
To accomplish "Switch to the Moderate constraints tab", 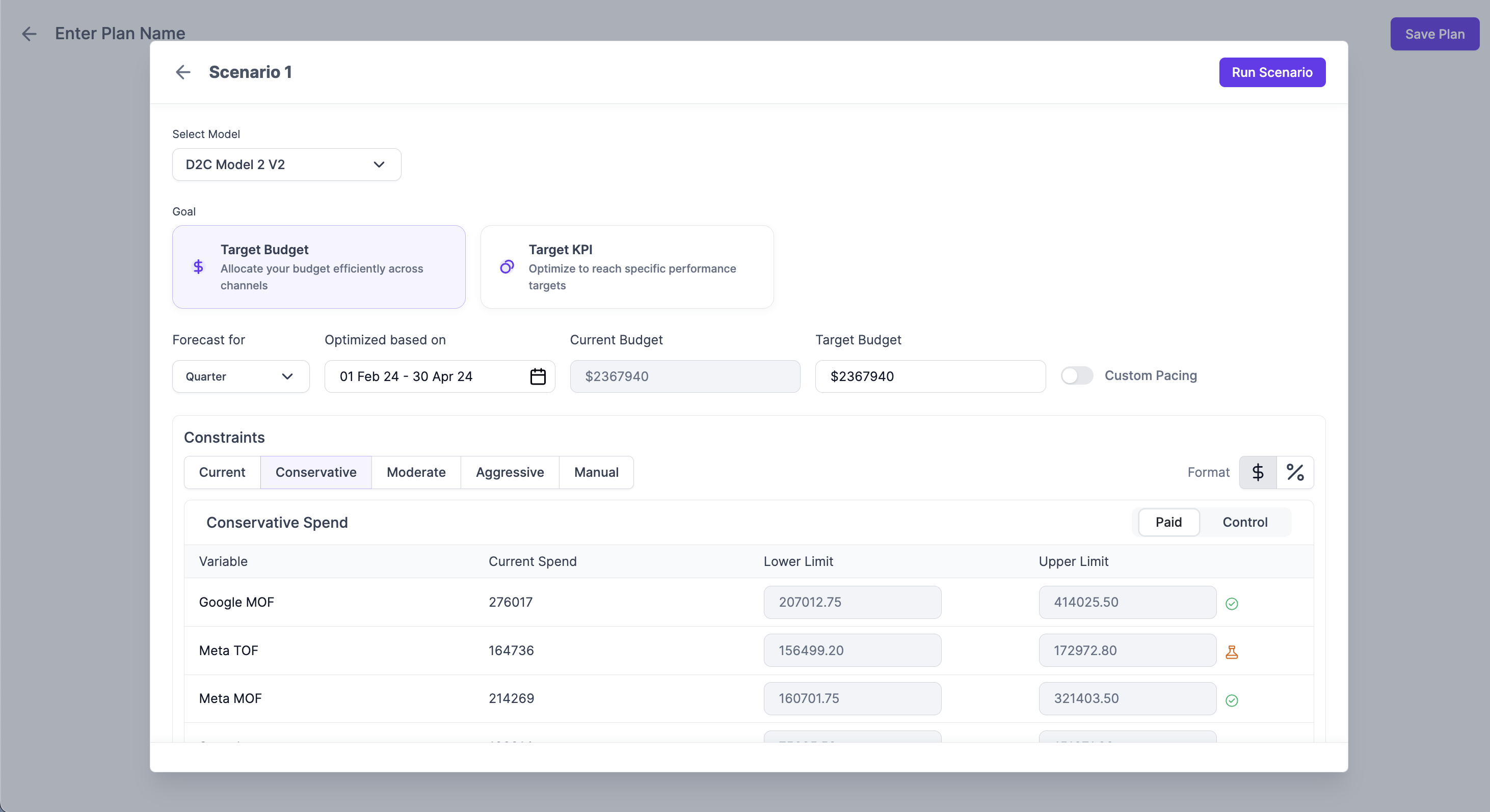I will pos(416,473).
